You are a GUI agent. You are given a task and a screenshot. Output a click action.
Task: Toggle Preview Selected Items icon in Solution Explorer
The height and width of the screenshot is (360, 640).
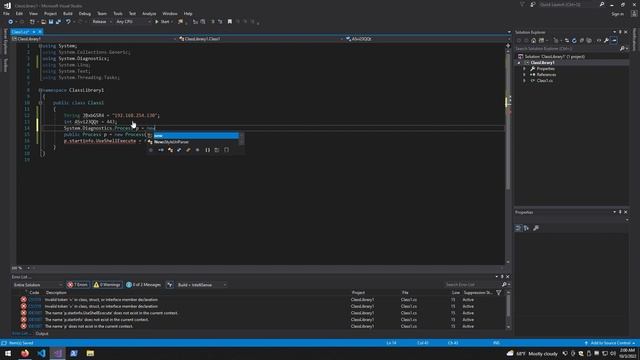coord(614,40)
